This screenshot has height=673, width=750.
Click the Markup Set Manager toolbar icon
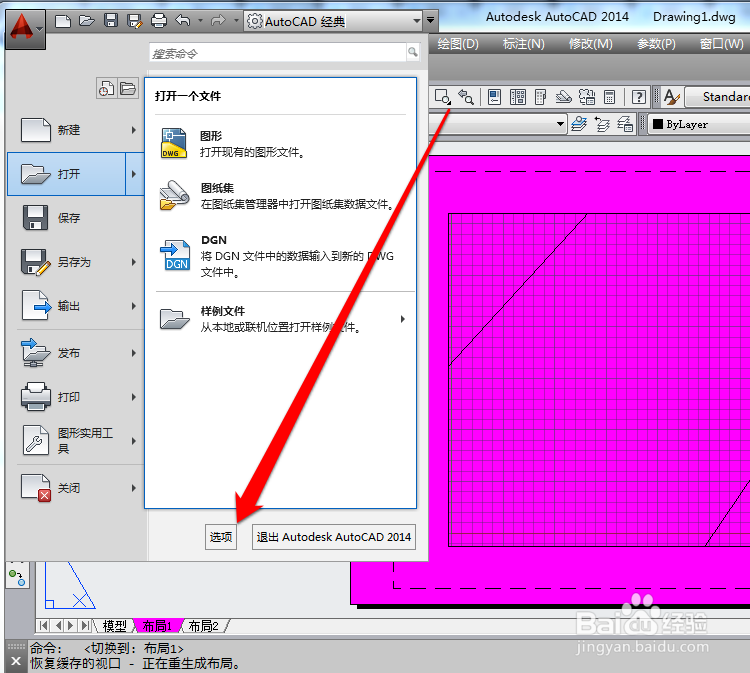pos(587,97)
